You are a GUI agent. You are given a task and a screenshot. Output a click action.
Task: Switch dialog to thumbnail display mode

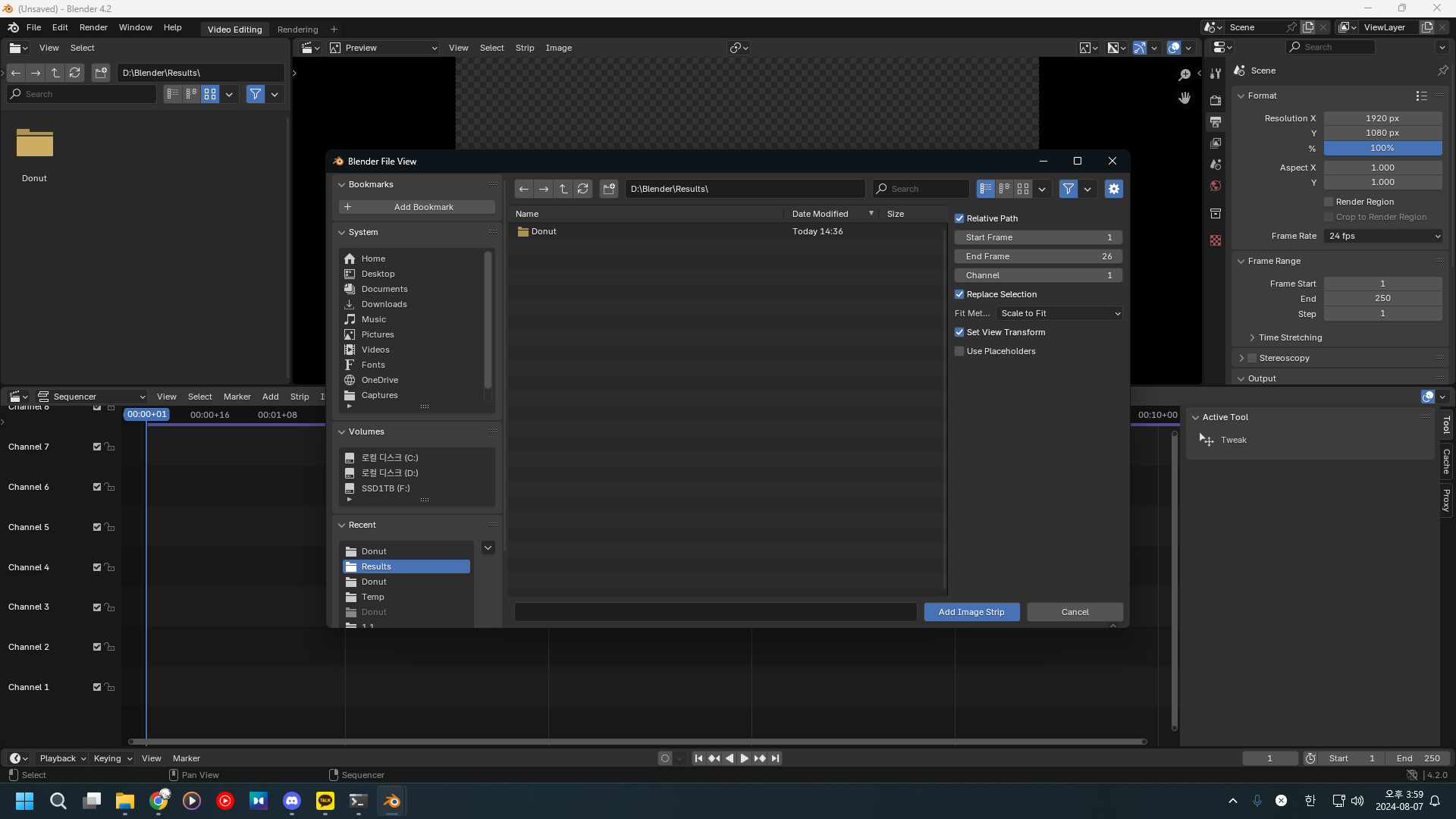[1023, 189]
